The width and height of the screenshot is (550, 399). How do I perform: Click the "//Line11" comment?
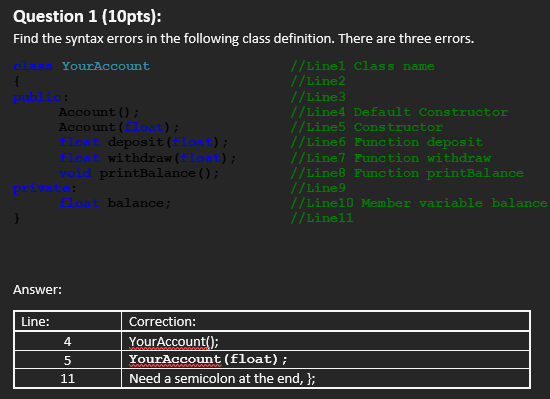(x=322, y=218)
